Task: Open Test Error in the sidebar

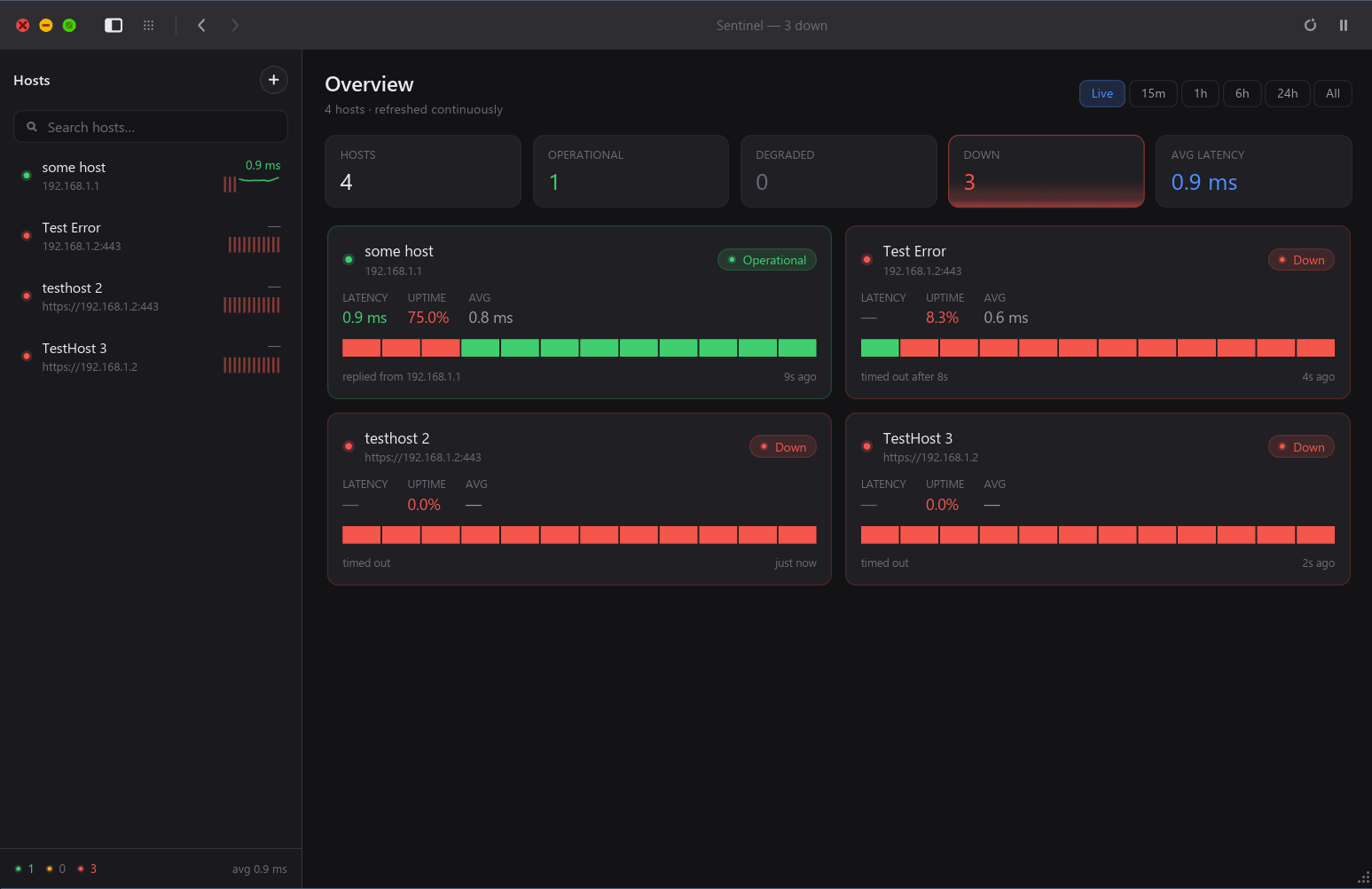Action: point(151,236)
